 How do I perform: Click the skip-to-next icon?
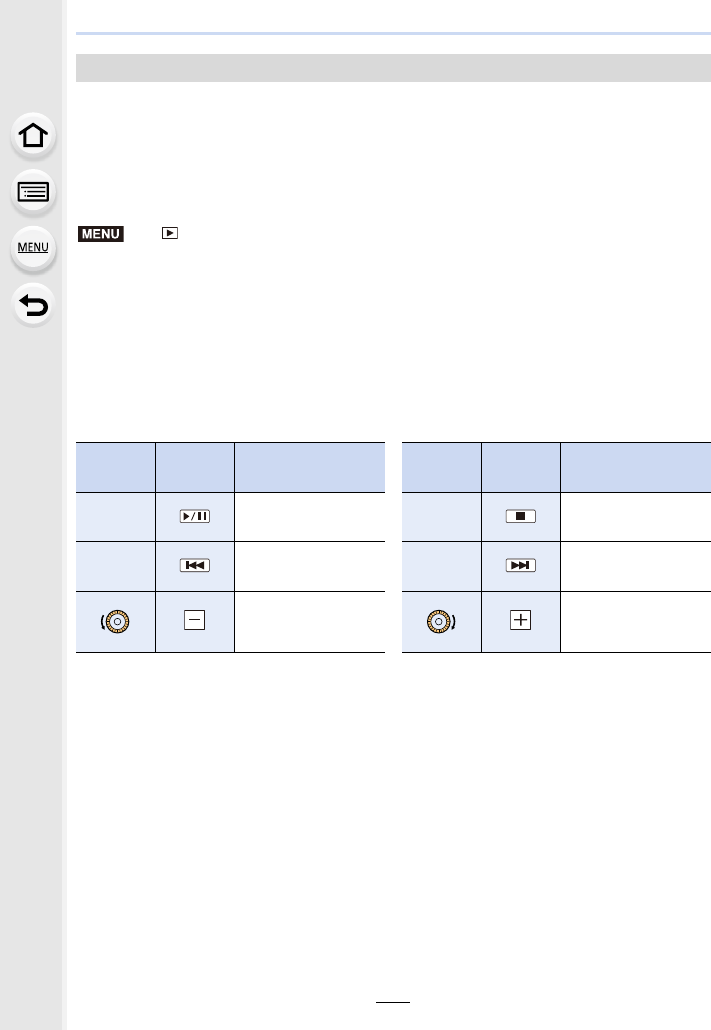pyautogui.click(x=520, y=566)
